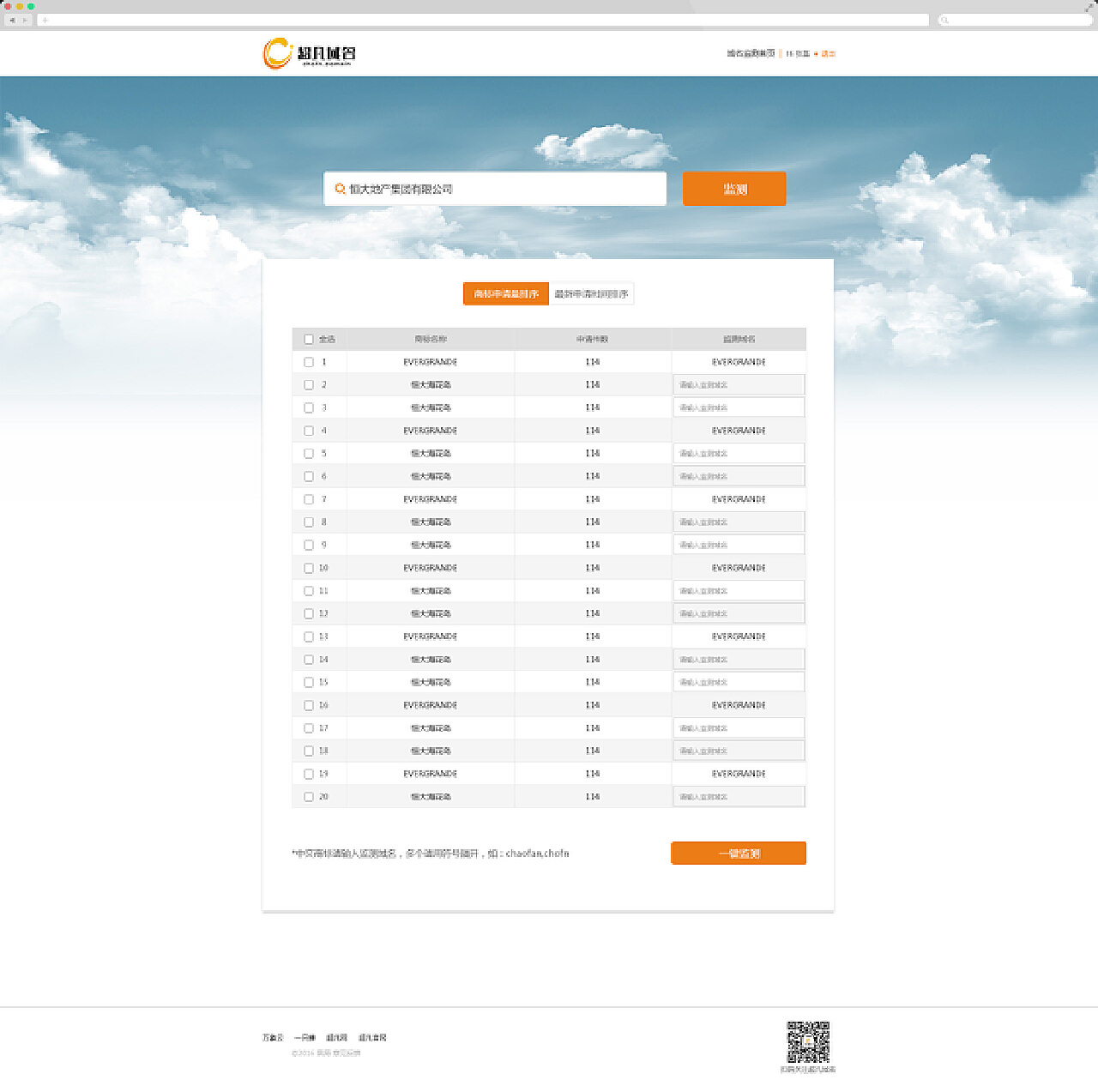Click the domain input in row 20
1098x1092 pixels.
pyautogui.click(x=739, y=797)
